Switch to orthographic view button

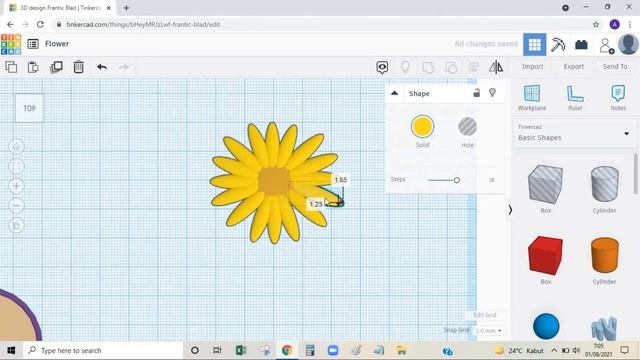pos(16,225)
